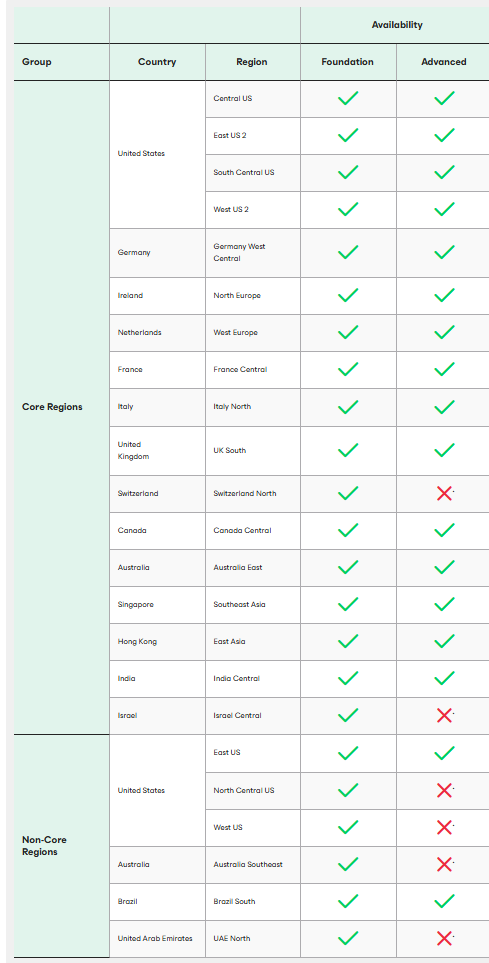The image size is (489, 963).
Task: Click the green check for Germany West Central Advanced
Action: coord(444,252)
